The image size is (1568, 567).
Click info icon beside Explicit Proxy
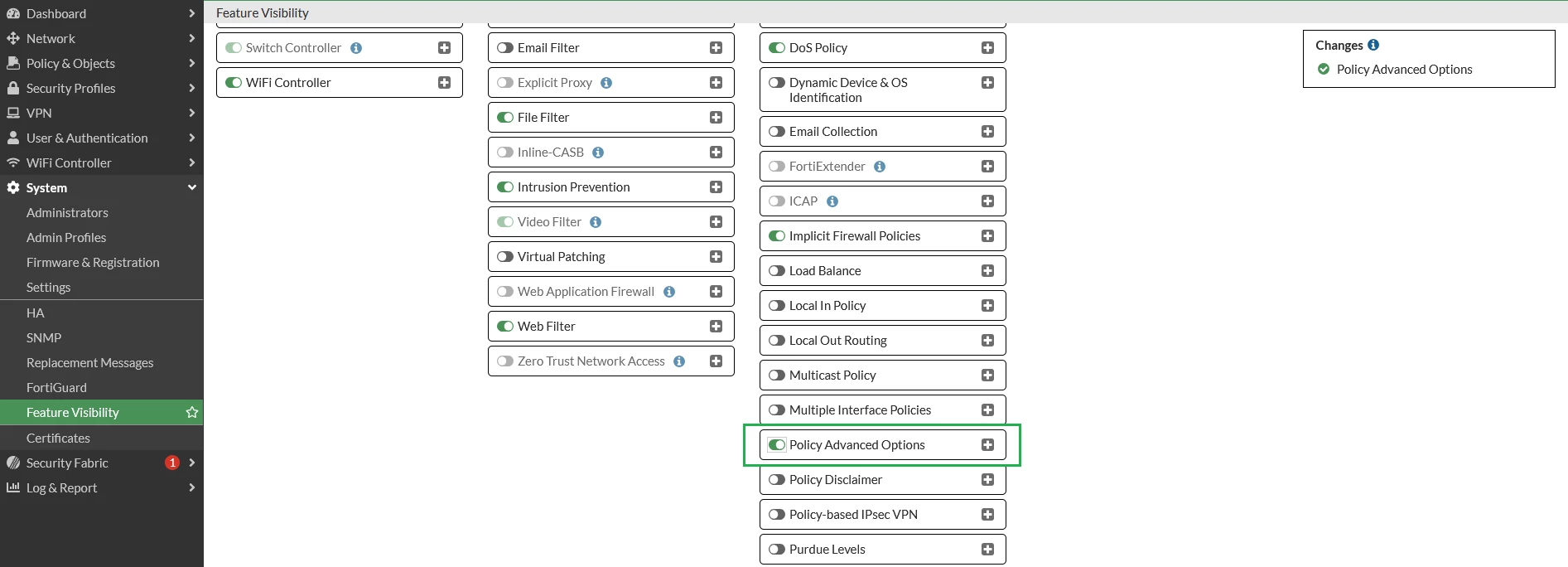pyautogui.click(x=606, y=83)
